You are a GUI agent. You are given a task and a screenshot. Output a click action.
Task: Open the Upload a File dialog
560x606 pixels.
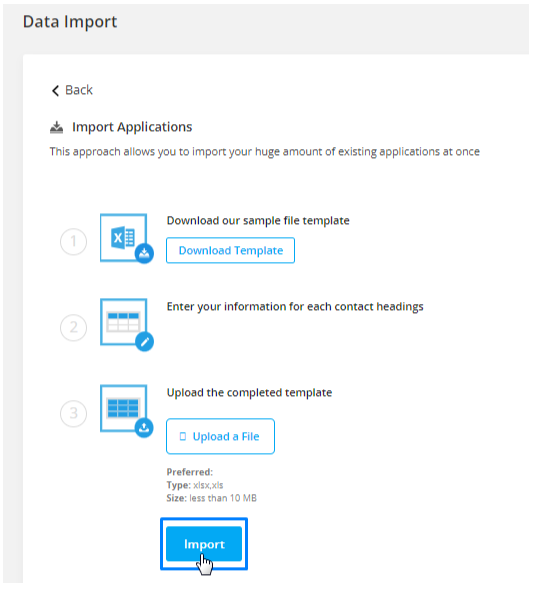tap(220, 436)
